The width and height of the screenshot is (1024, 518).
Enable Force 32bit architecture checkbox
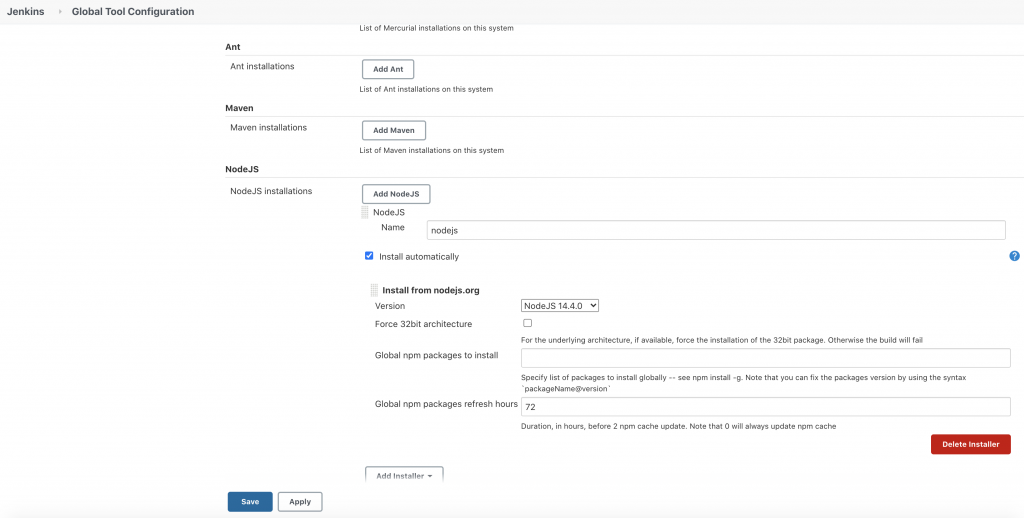(x=528, y=323)
